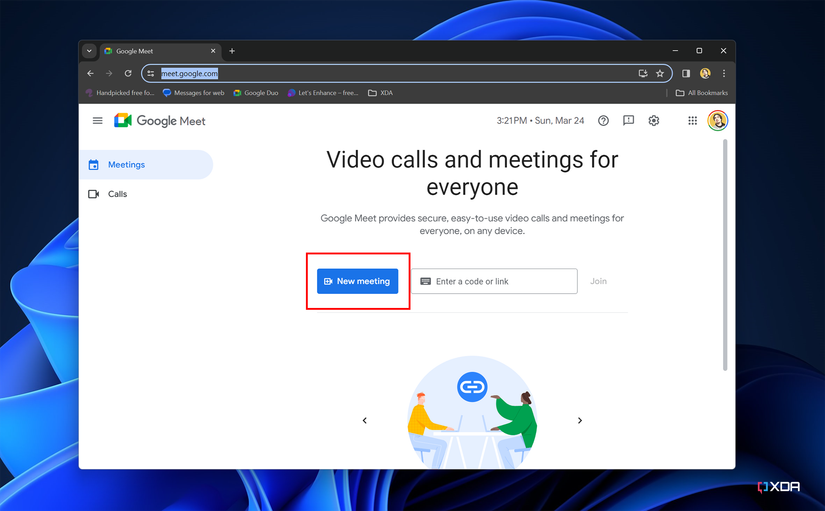Open the Chrome profile avatar in toolbar

tap(705, 73)
